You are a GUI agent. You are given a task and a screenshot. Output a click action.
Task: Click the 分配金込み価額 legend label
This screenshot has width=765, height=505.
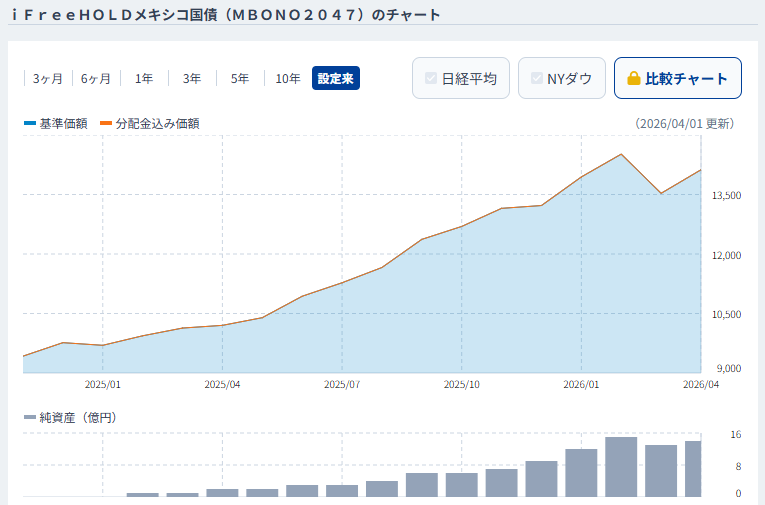(157, 123)
